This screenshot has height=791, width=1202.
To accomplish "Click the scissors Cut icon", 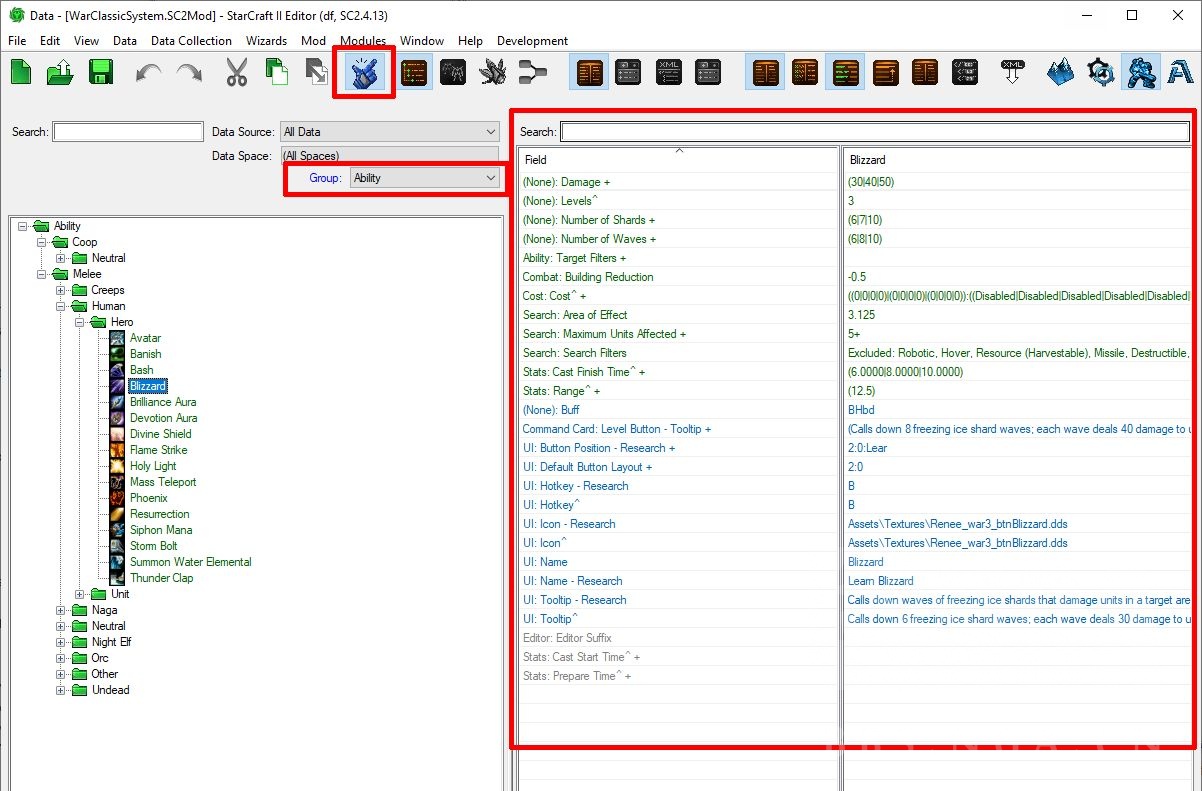I will coord(237,73).
